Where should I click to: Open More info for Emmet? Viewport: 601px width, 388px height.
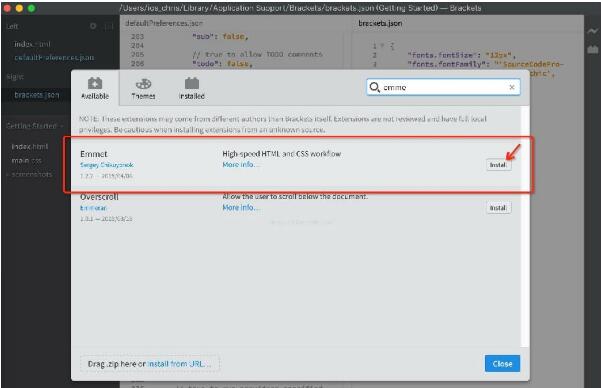click(241, 164)
